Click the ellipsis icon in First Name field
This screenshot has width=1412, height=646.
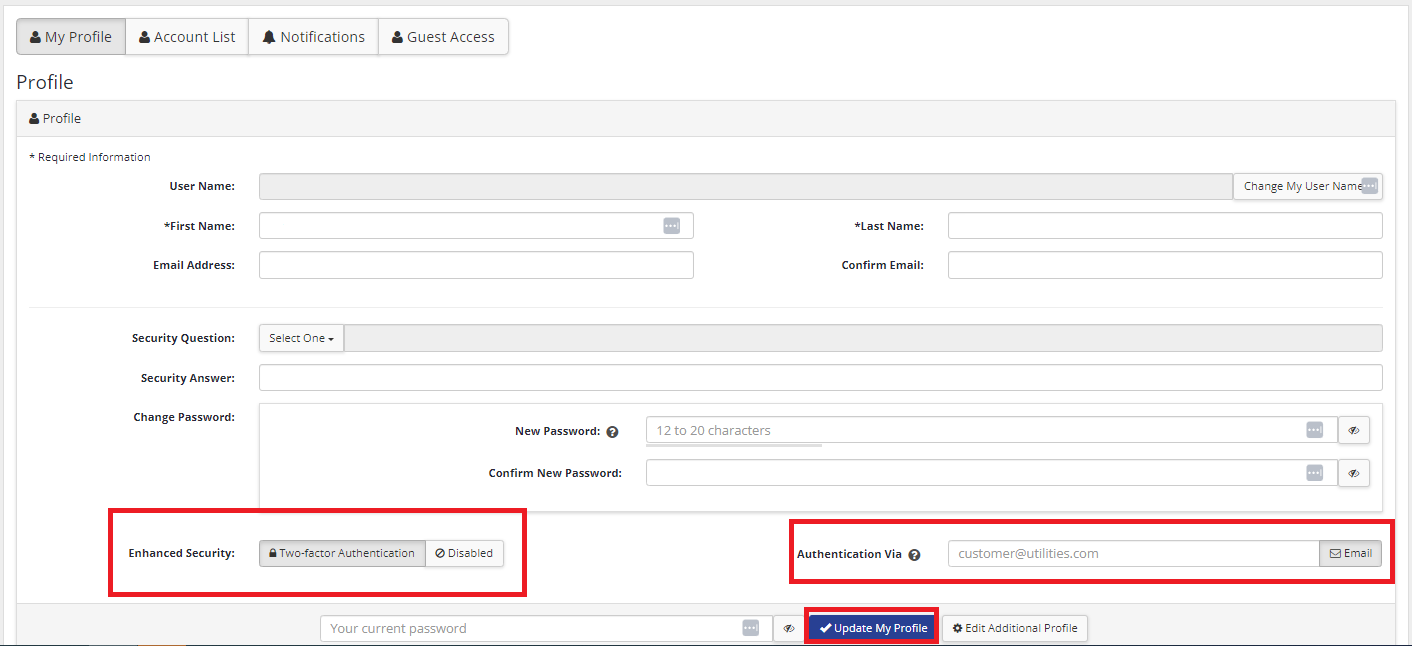(x=671, y=226)
